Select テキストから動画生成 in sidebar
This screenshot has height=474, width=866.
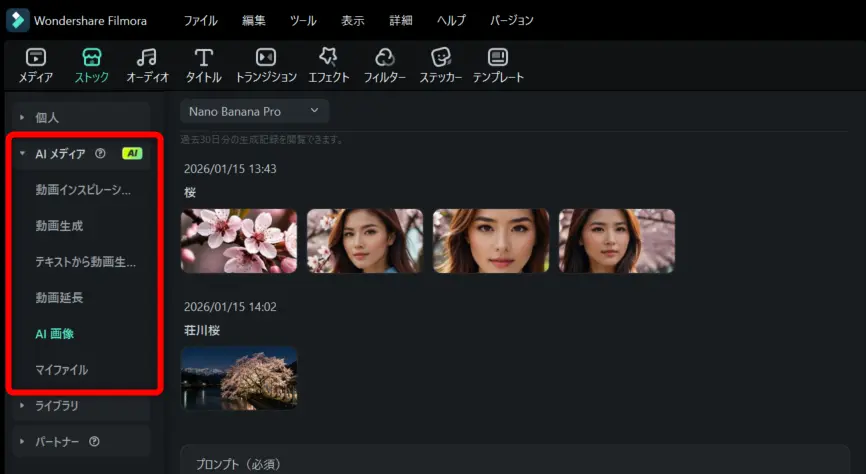click(86, 262)
